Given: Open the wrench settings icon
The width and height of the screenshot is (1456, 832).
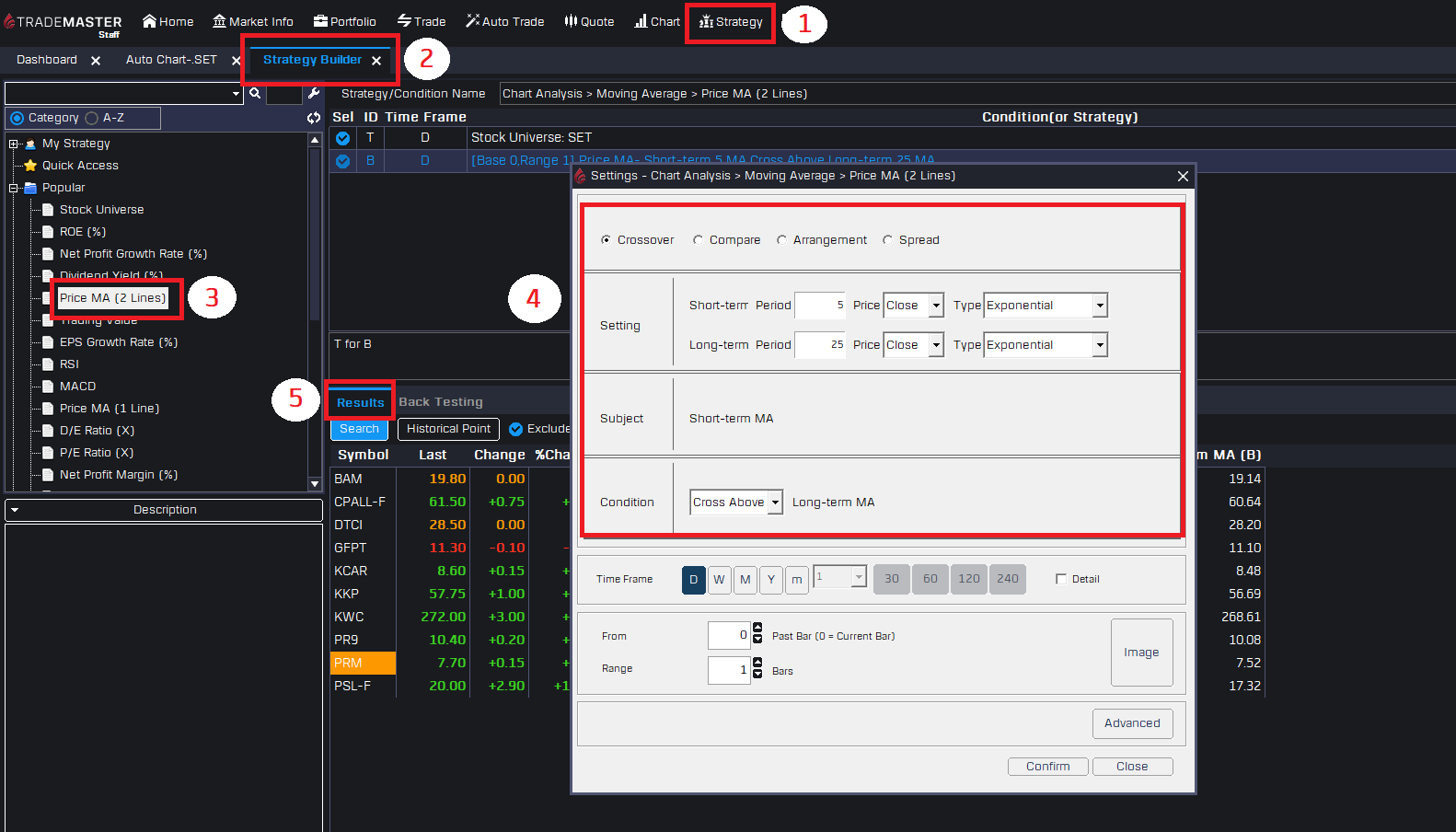Looking at the screenshot, I should [x=314, y=93].
